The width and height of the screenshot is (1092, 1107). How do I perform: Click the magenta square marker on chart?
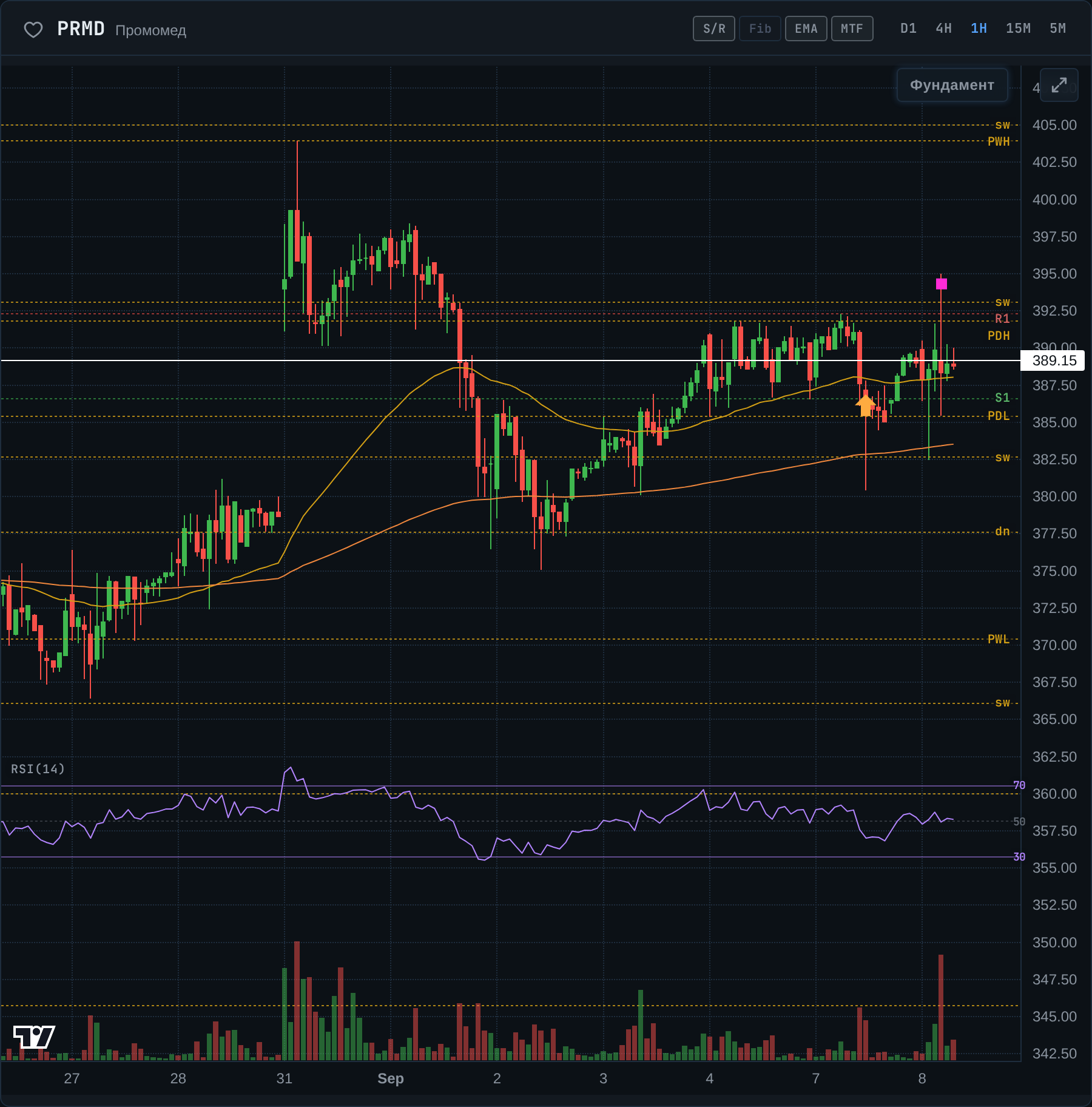point(942,283)
